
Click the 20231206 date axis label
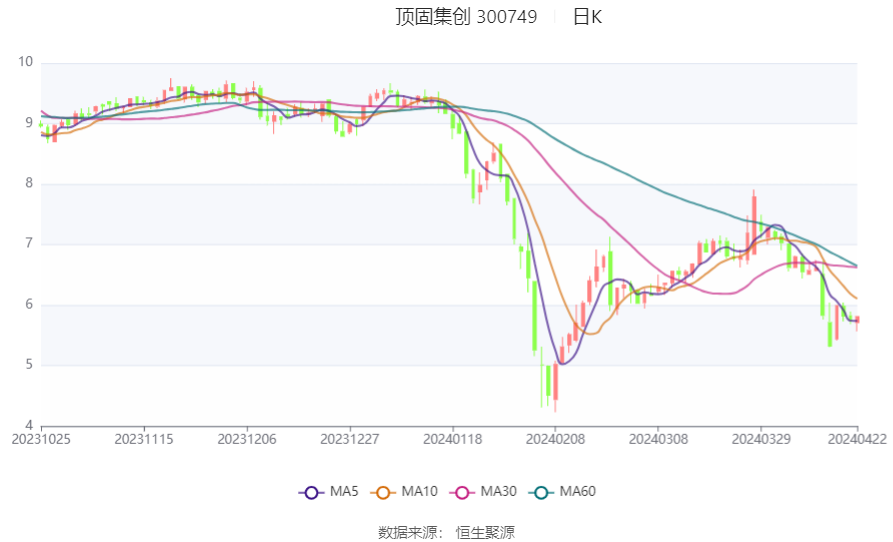click(x=246, y=439)
